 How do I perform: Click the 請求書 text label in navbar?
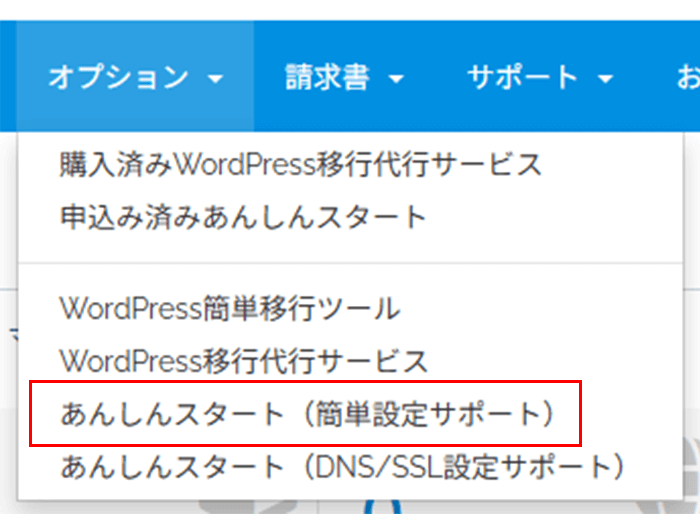point(327,77)
